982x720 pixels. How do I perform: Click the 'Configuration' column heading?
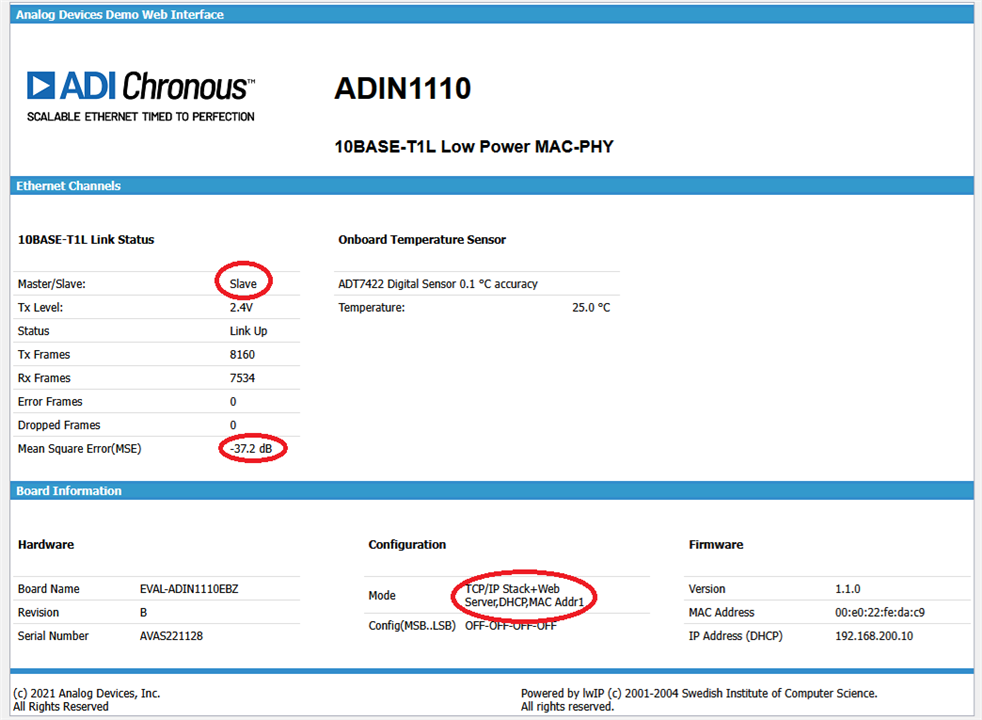tap(407, 545)
